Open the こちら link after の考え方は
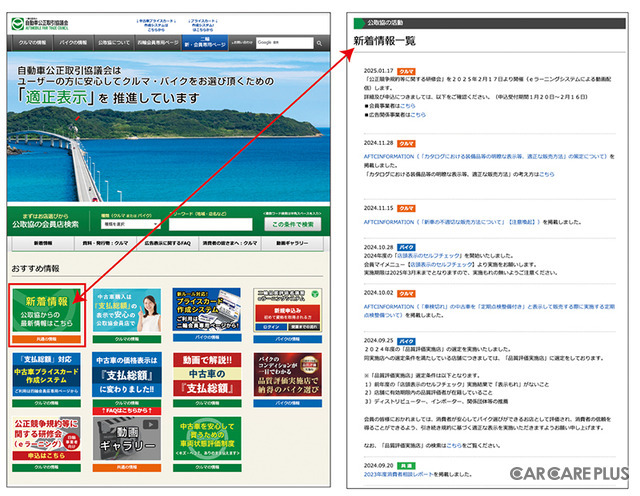The width and height of the screenshot is (640, 496). (x=547, y=174)
